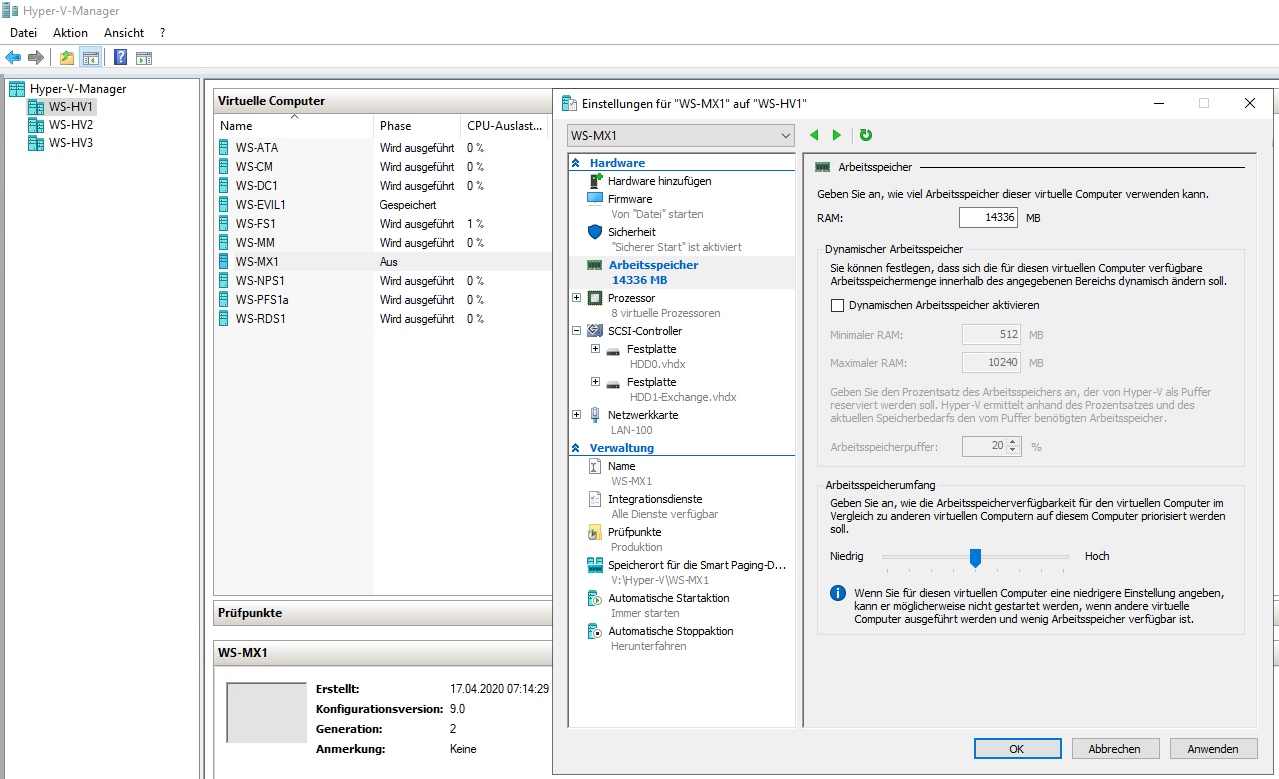Select the Hyper-V-Manager root node icon

click(17, 89)
